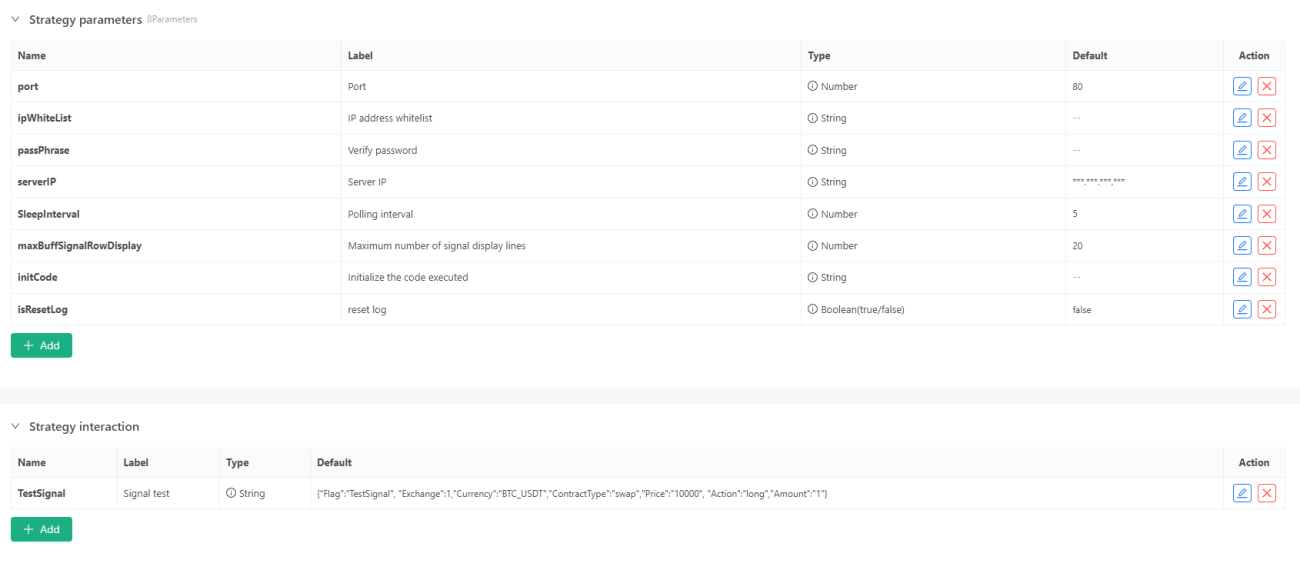Click the 'Signal test' label

point(146,494)
